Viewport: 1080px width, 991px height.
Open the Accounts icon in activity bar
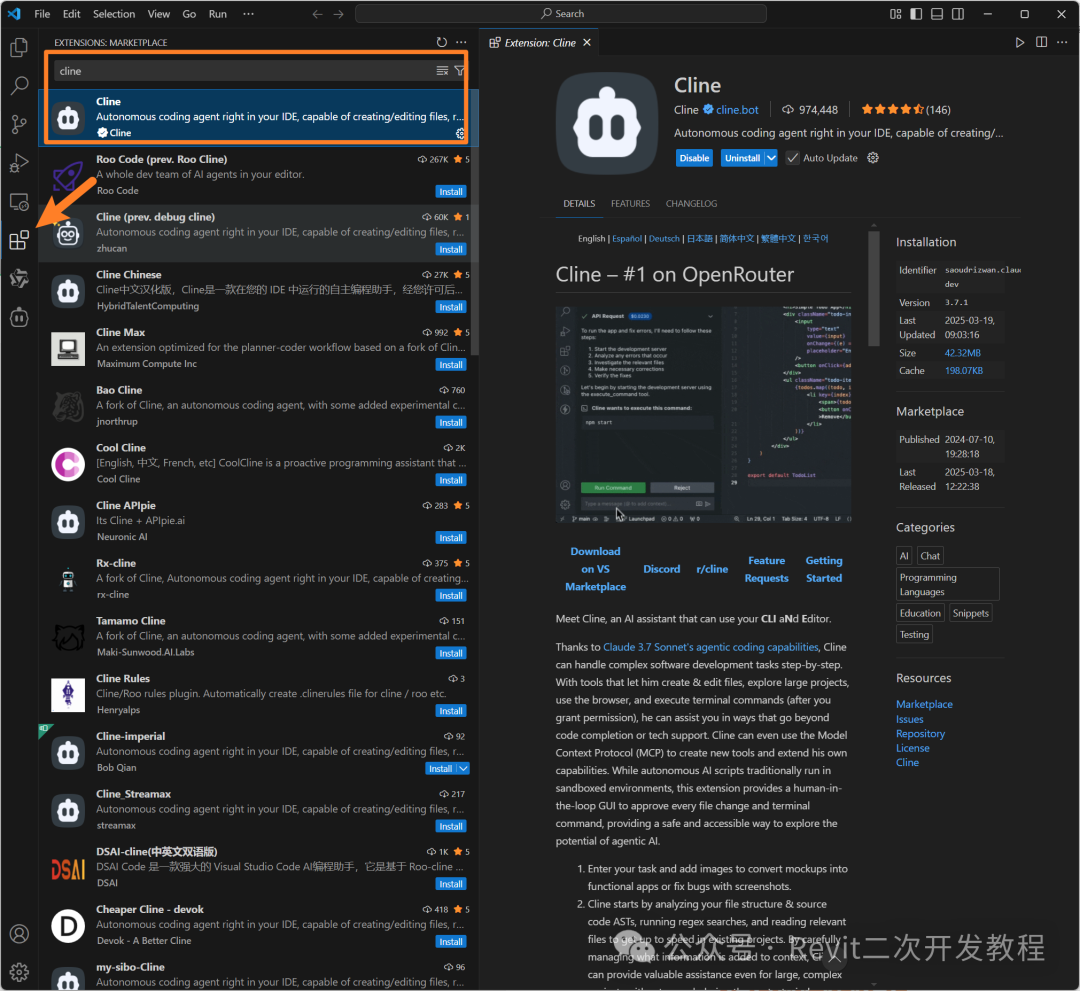point(19,933)
